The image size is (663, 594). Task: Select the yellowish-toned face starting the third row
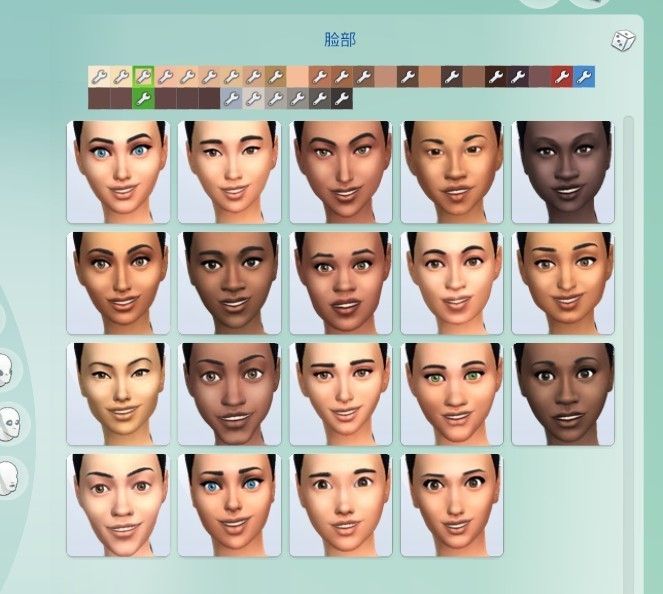(x=118, y=394)
